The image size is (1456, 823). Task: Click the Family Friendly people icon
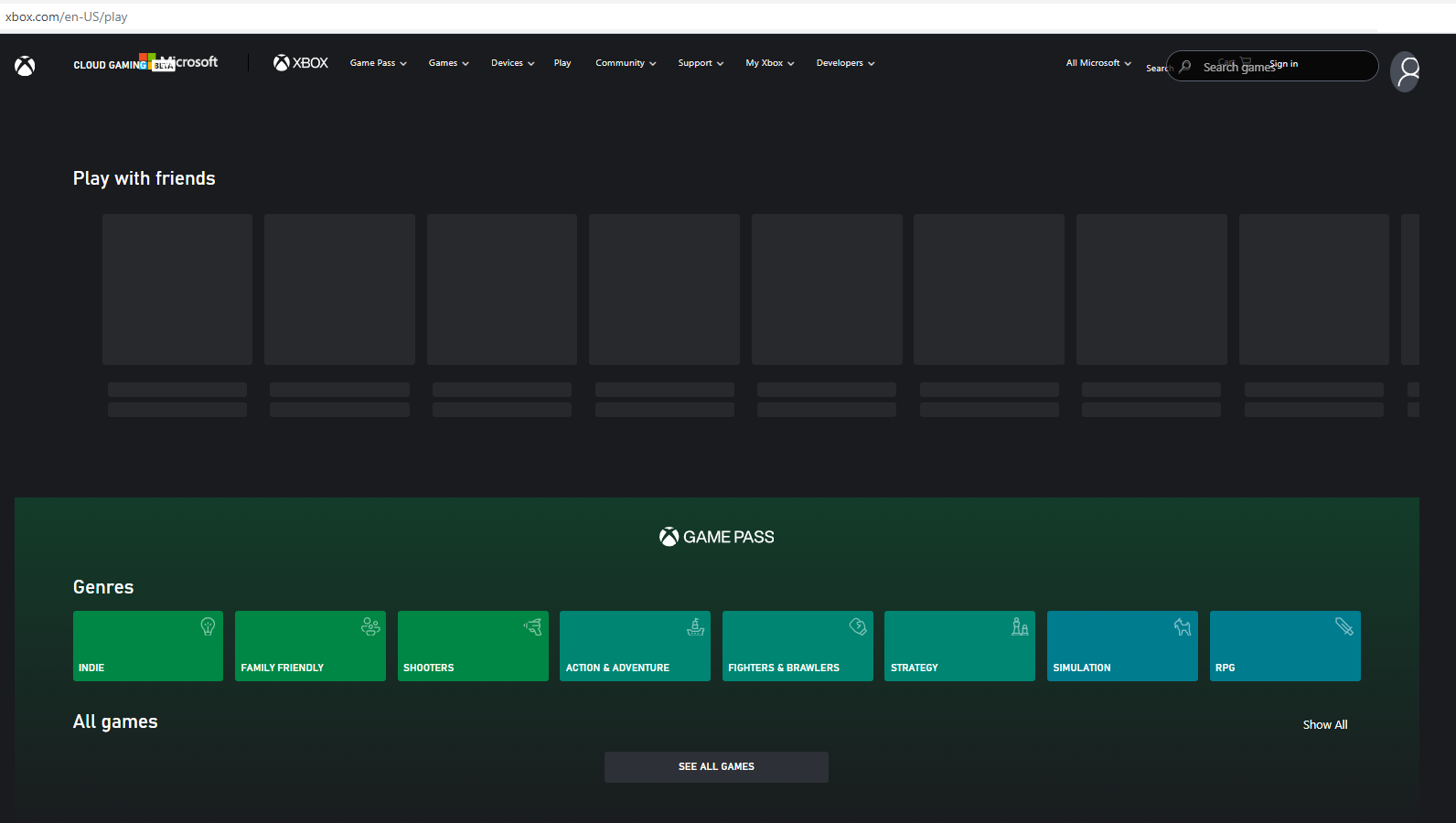click(370, 626)
